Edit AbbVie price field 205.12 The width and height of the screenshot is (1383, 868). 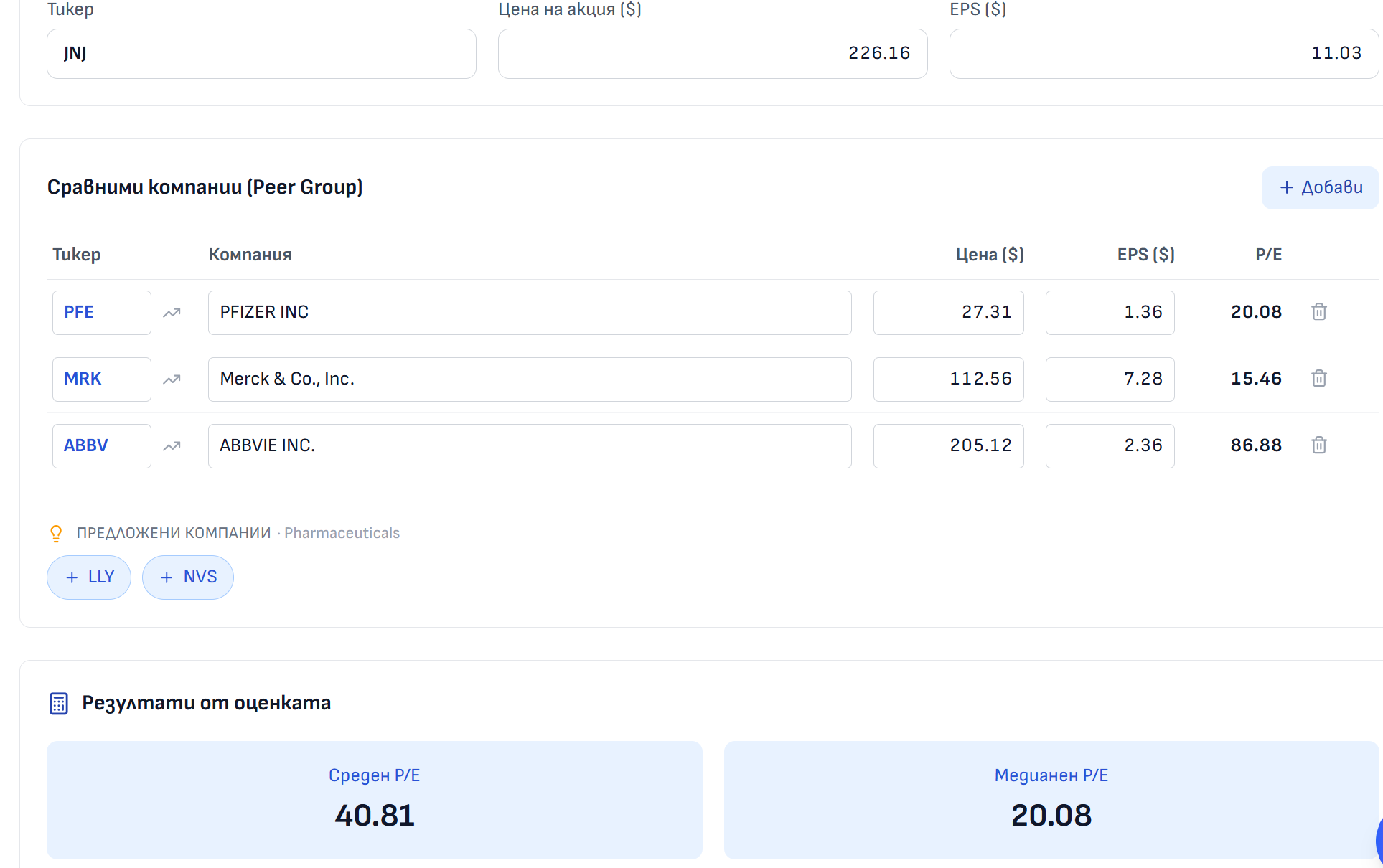coord(949,446)
